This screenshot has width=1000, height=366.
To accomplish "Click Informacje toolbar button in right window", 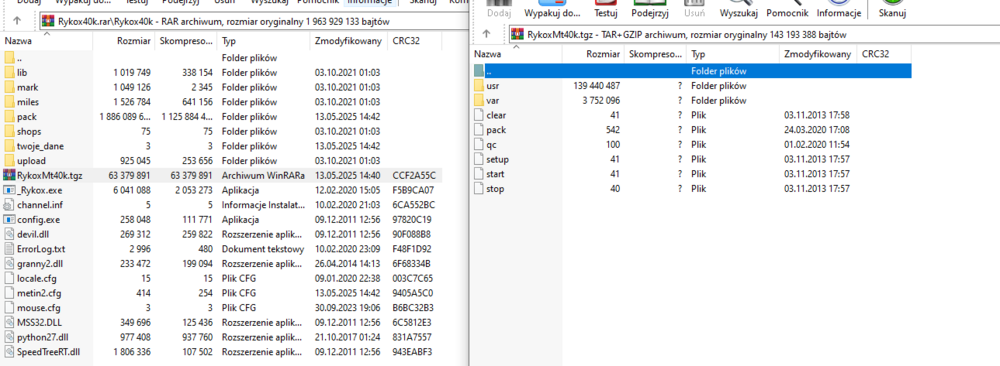I will tap(839, 10).
